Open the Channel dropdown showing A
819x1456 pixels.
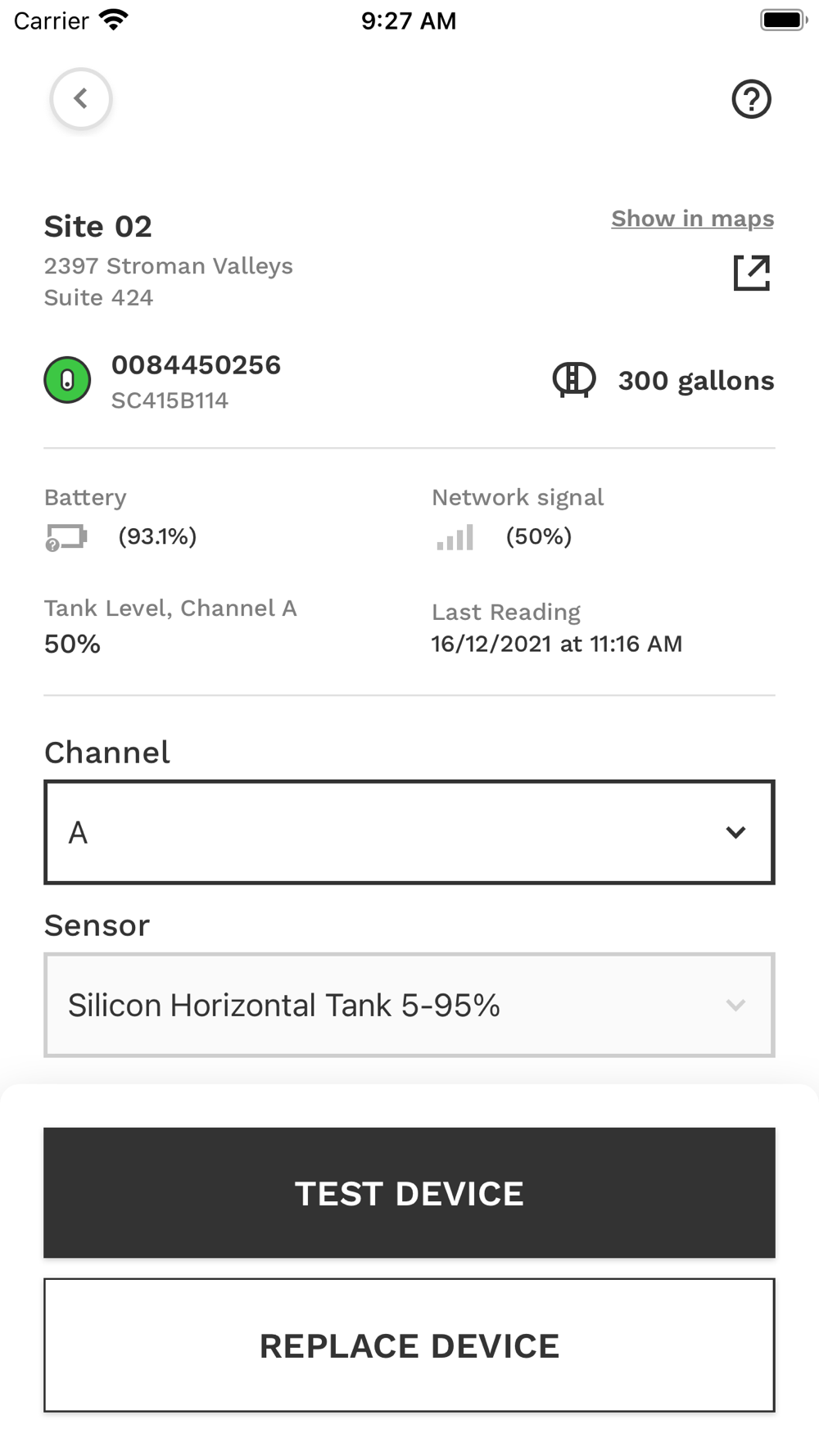[409, 832]
